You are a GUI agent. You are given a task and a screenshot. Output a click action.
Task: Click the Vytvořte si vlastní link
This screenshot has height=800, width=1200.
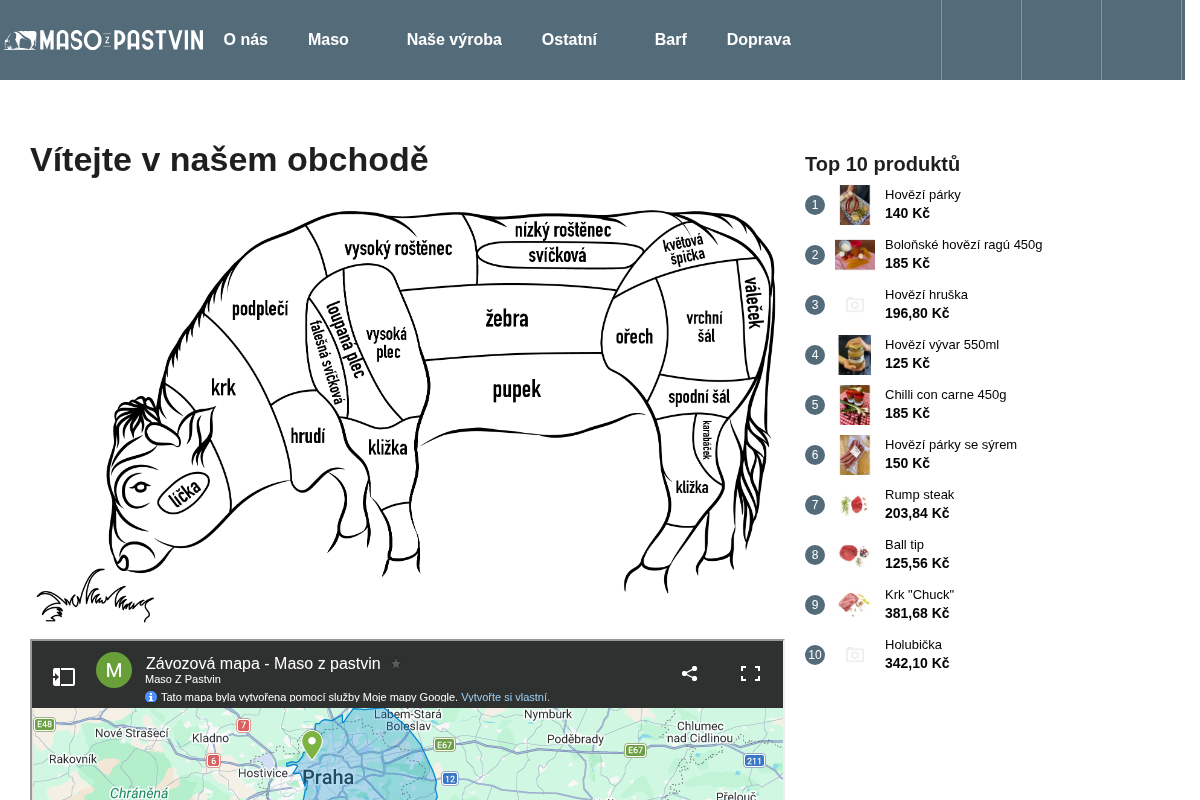pos(505,697)
